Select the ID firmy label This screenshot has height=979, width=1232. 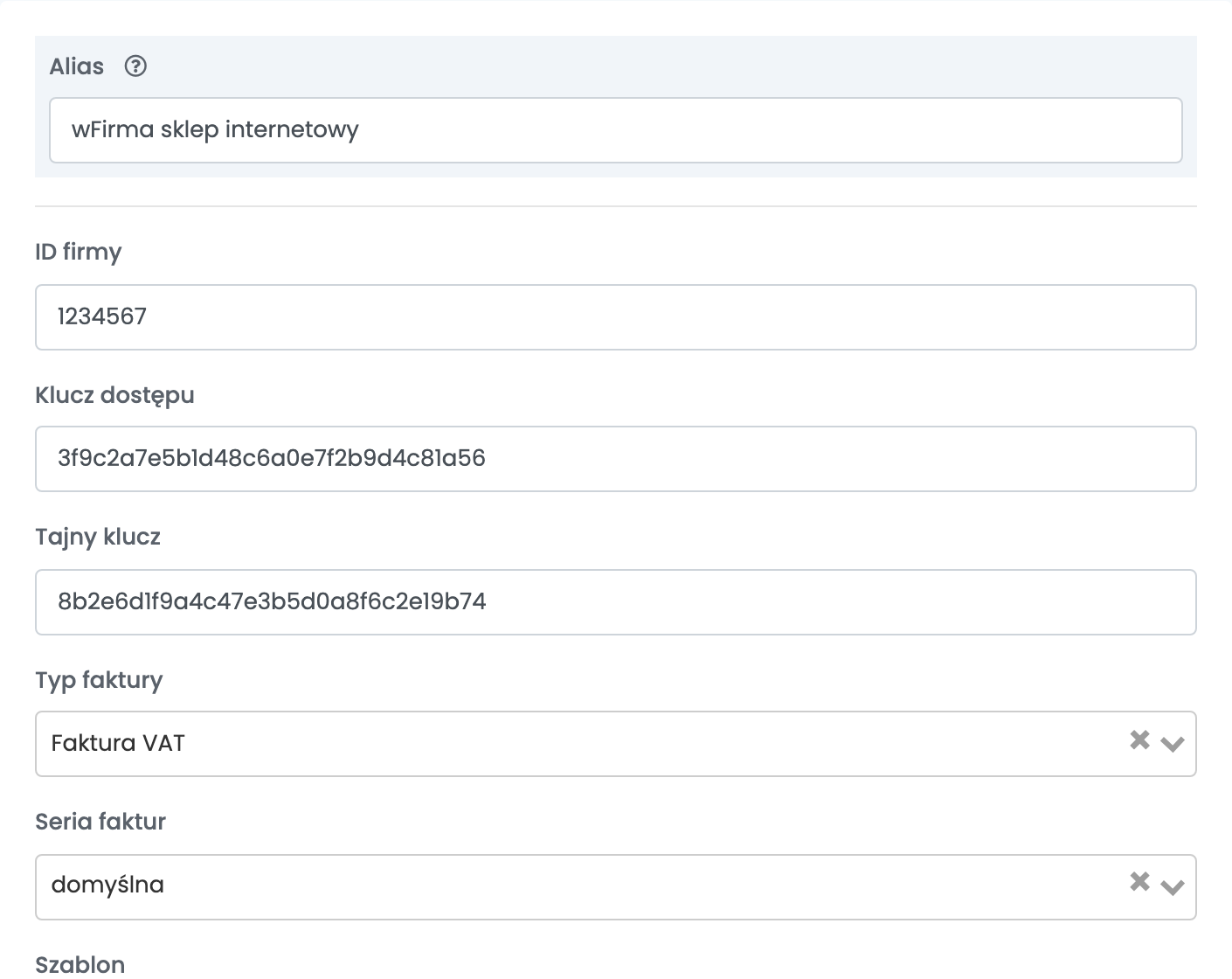pos(79,253)
